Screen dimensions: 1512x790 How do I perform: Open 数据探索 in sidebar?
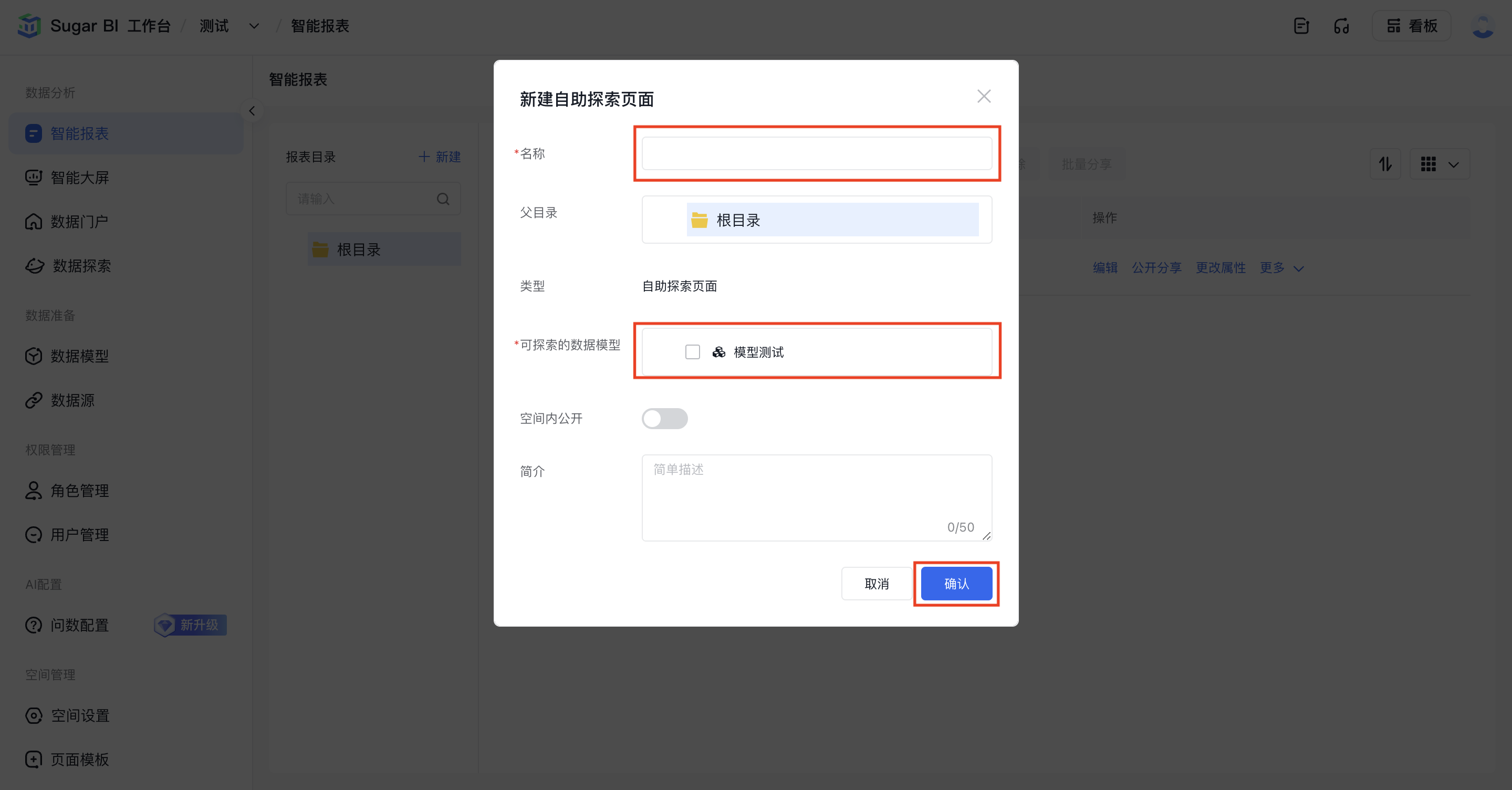tap(126, 266)
